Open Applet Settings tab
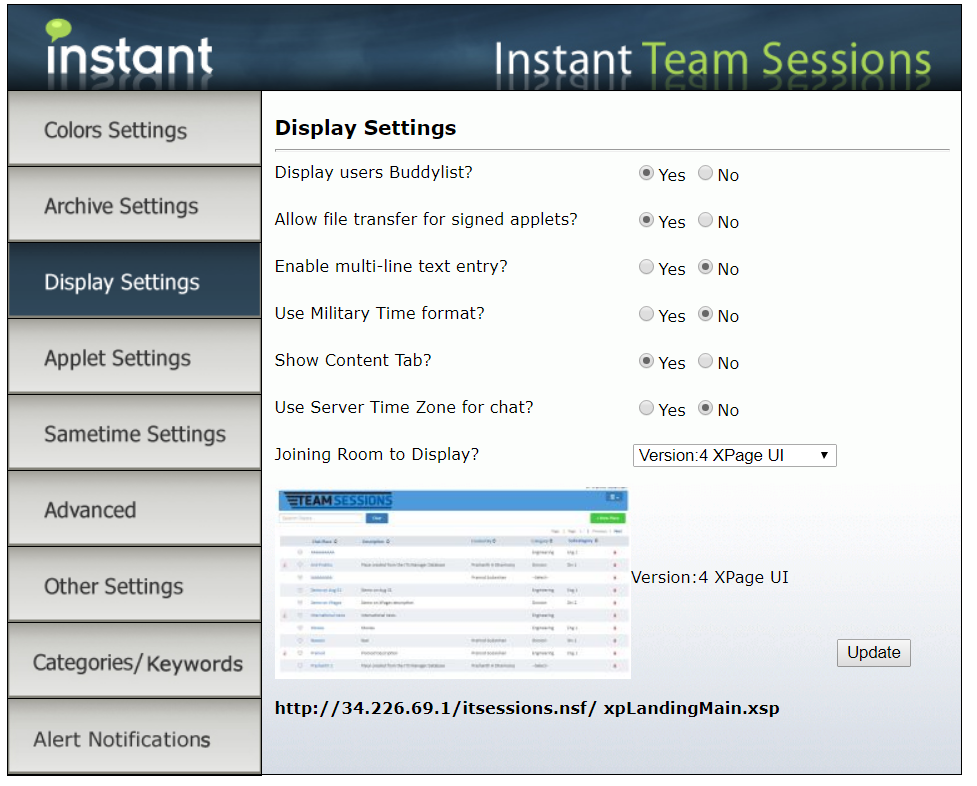Image resolution: width=977 pixels, height=786 pixels. point(135,357)
